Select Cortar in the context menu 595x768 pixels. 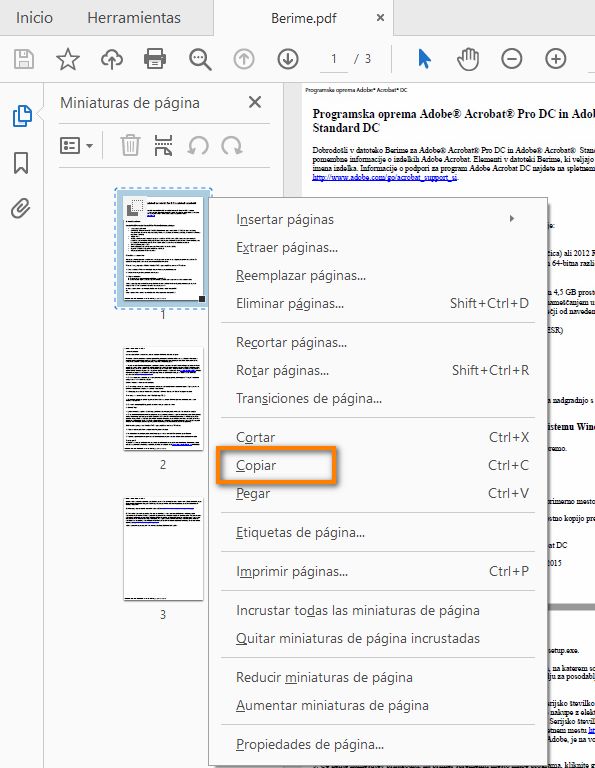377,437
